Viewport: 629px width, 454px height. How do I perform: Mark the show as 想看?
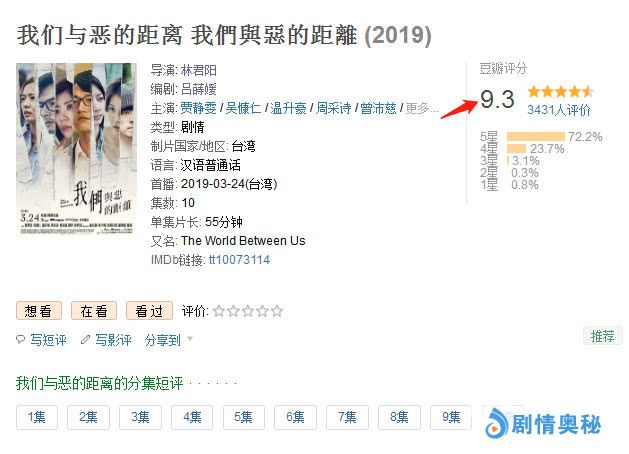tap(39, 311)
